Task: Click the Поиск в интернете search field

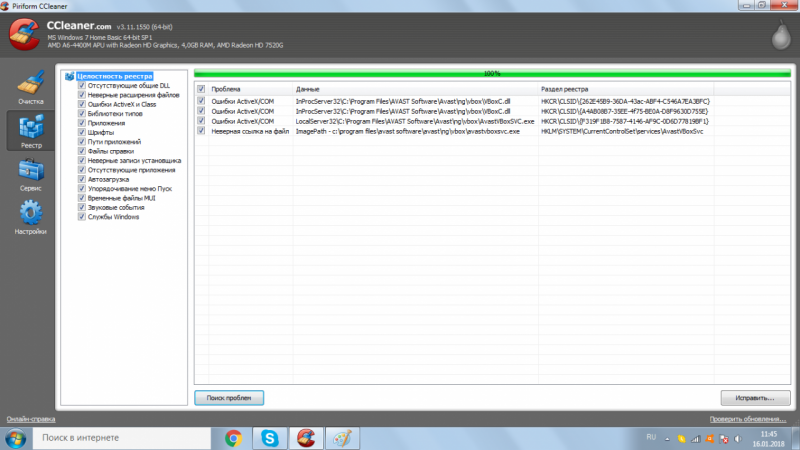Action: [122, 438]
